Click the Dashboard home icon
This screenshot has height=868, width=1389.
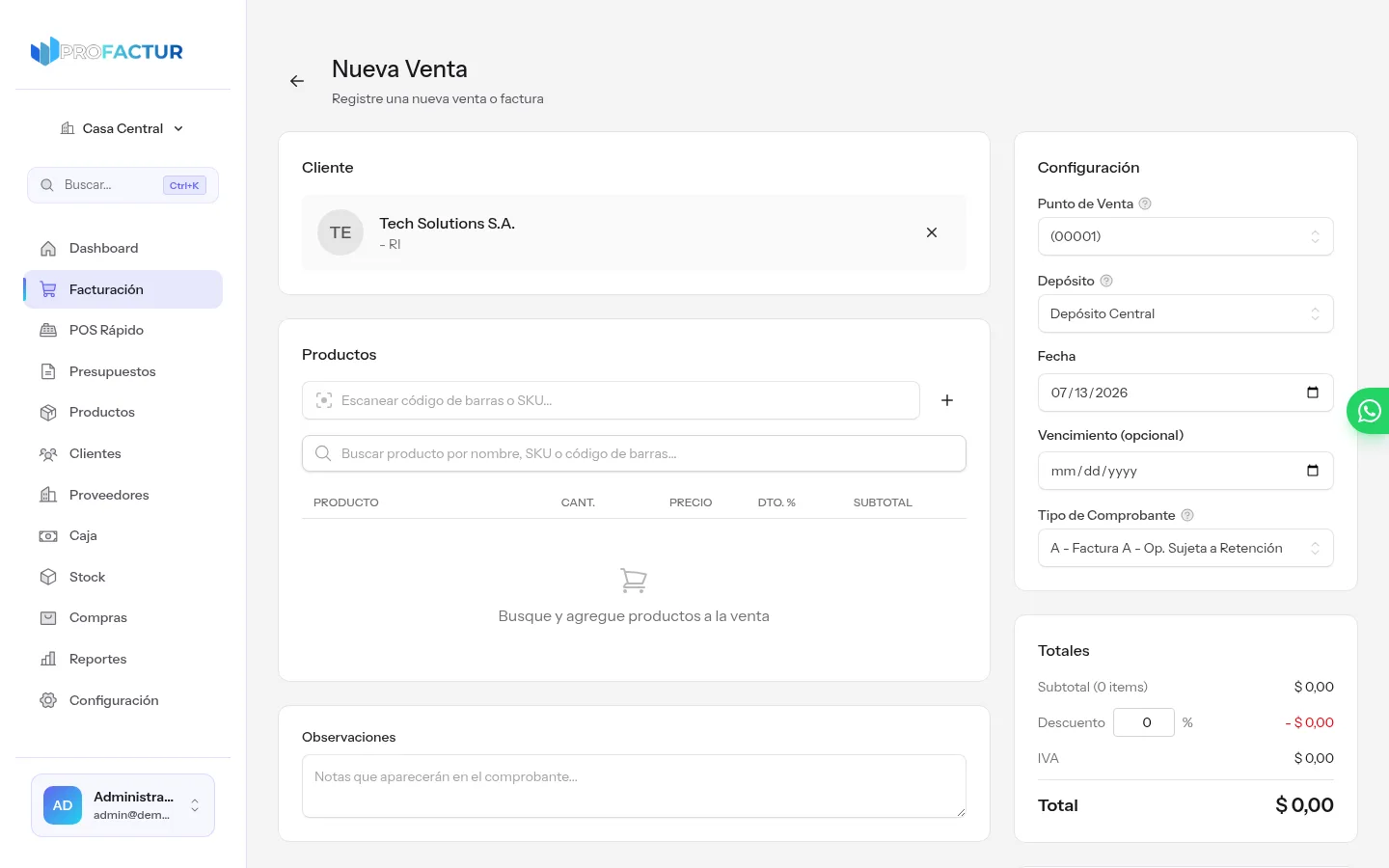[x=48, y=248]
